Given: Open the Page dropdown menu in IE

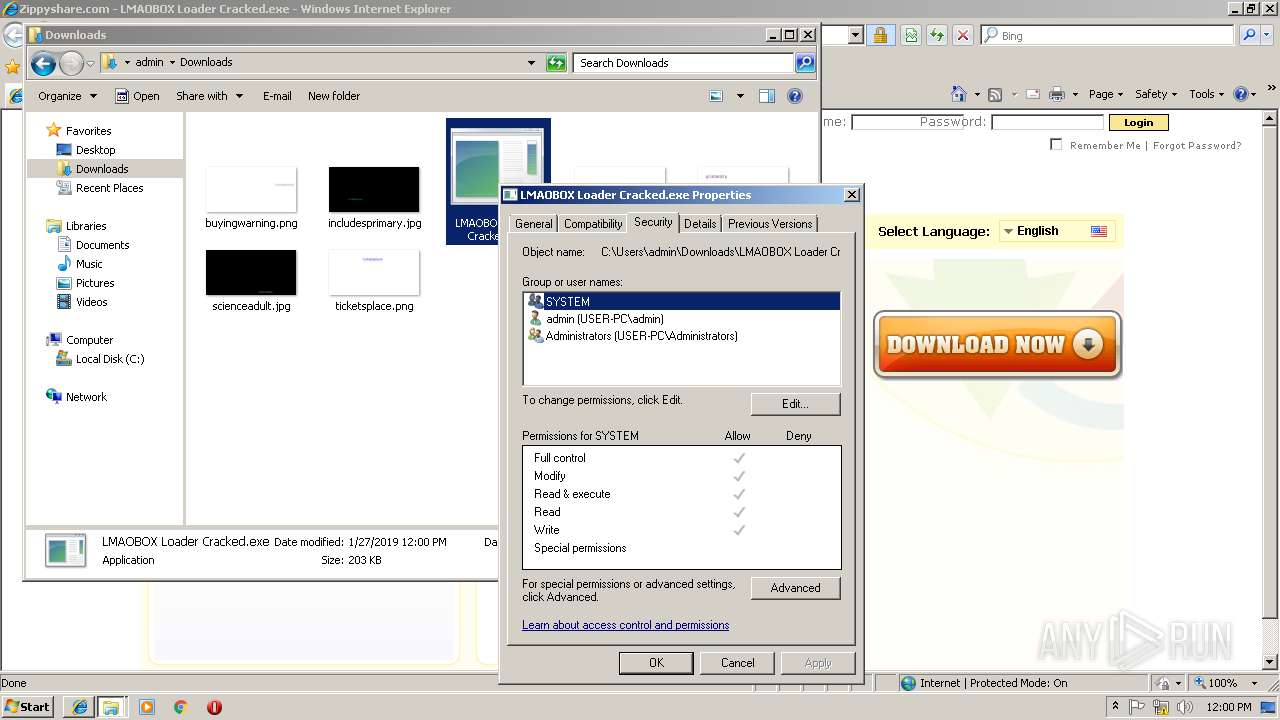Looking at the screenshot, I should click(1106, 94).
